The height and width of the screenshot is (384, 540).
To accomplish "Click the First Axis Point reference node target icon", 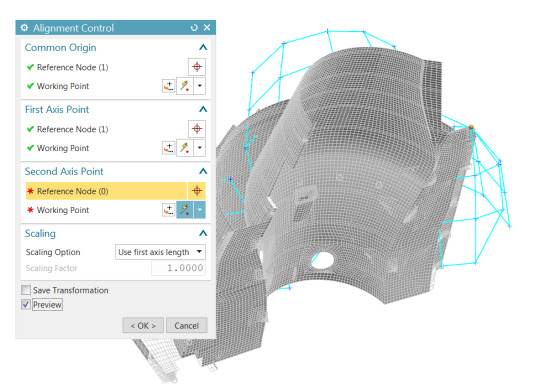I will tap(197, 129).
